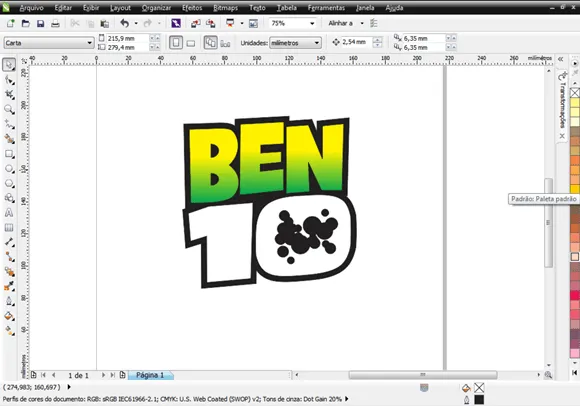Click the horizontal scrollbar thumb
The width and height of the screenshot is (580, 406).
pos(423,375)
